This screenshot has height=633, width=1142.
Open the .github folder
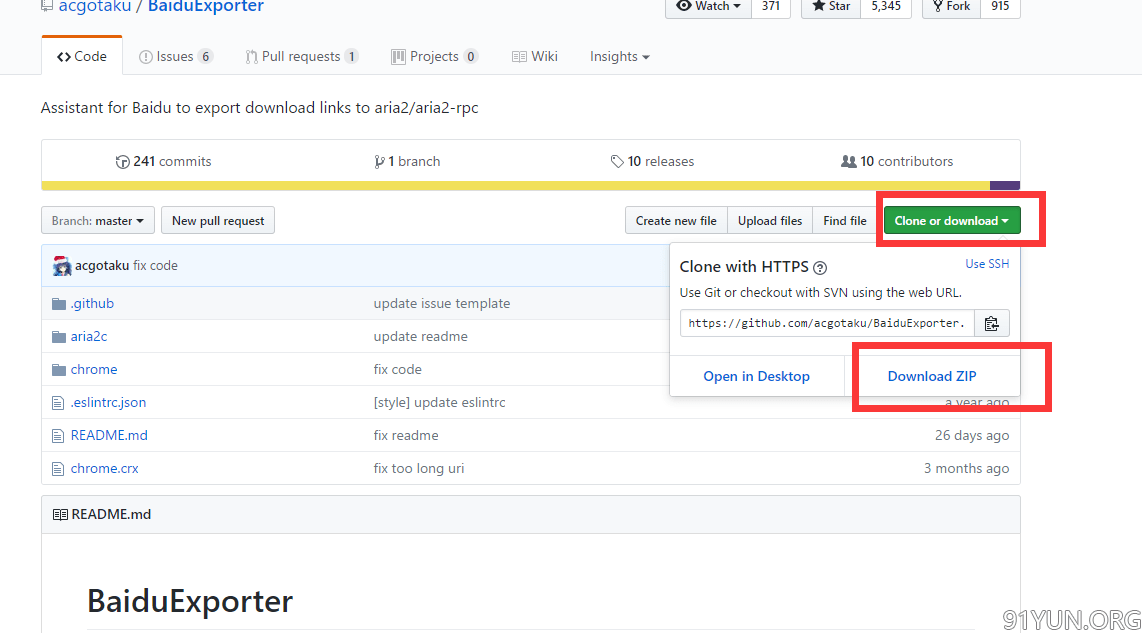[92, 303]
